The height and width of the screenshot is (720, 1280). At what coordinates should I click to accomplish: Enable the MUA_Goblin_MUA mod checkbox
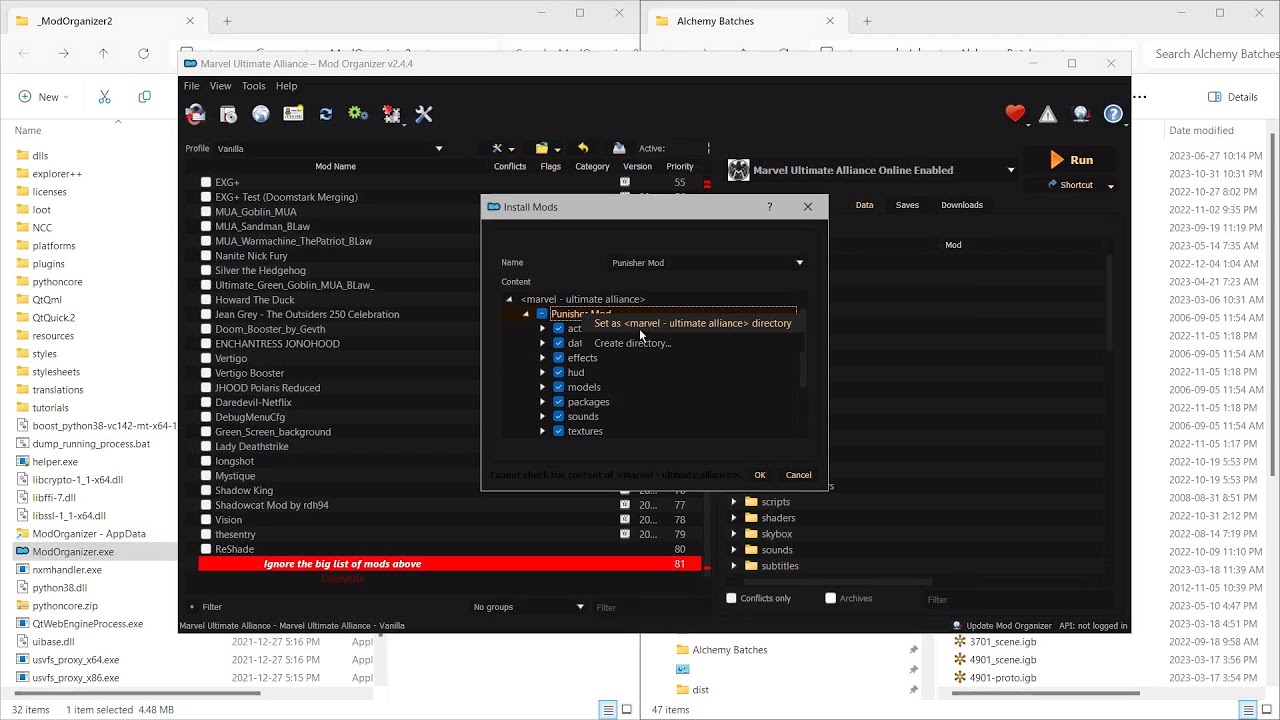coord(206,212)
